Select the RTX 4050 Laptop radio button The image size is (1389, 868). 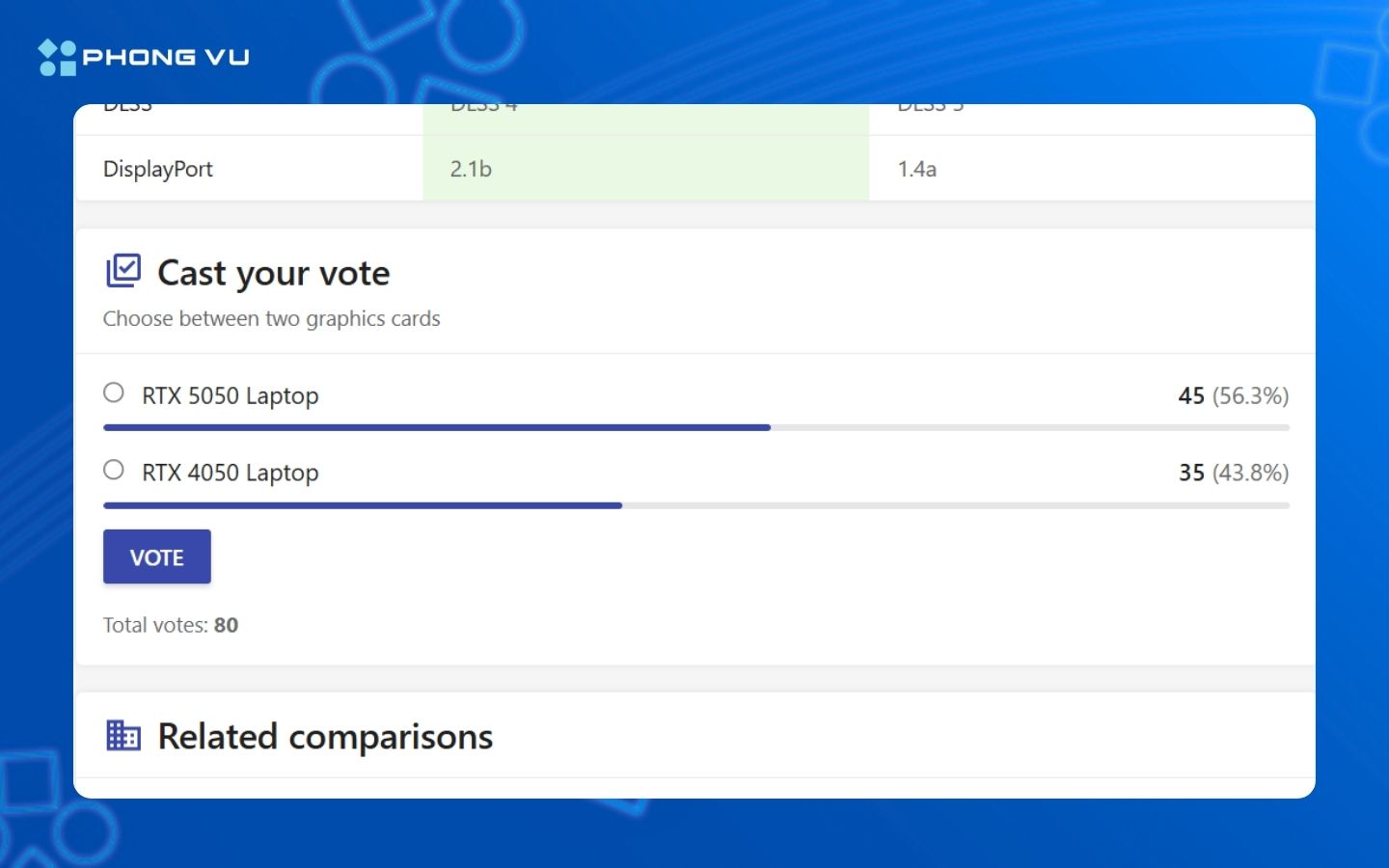point(114,470)
